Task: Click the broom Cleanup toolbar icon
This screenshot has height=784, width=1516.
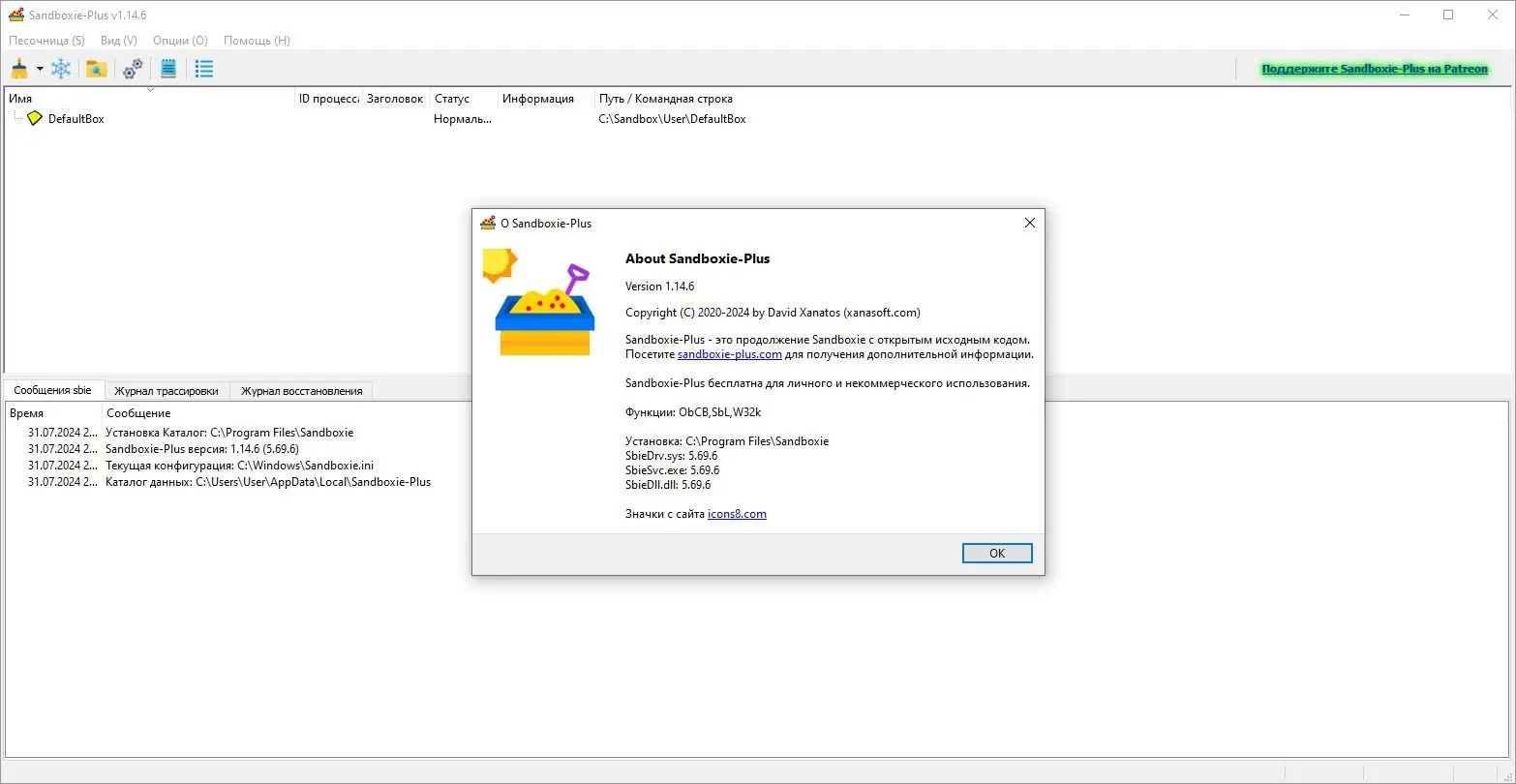Action: pyautogui.click(x=19, y=69)
